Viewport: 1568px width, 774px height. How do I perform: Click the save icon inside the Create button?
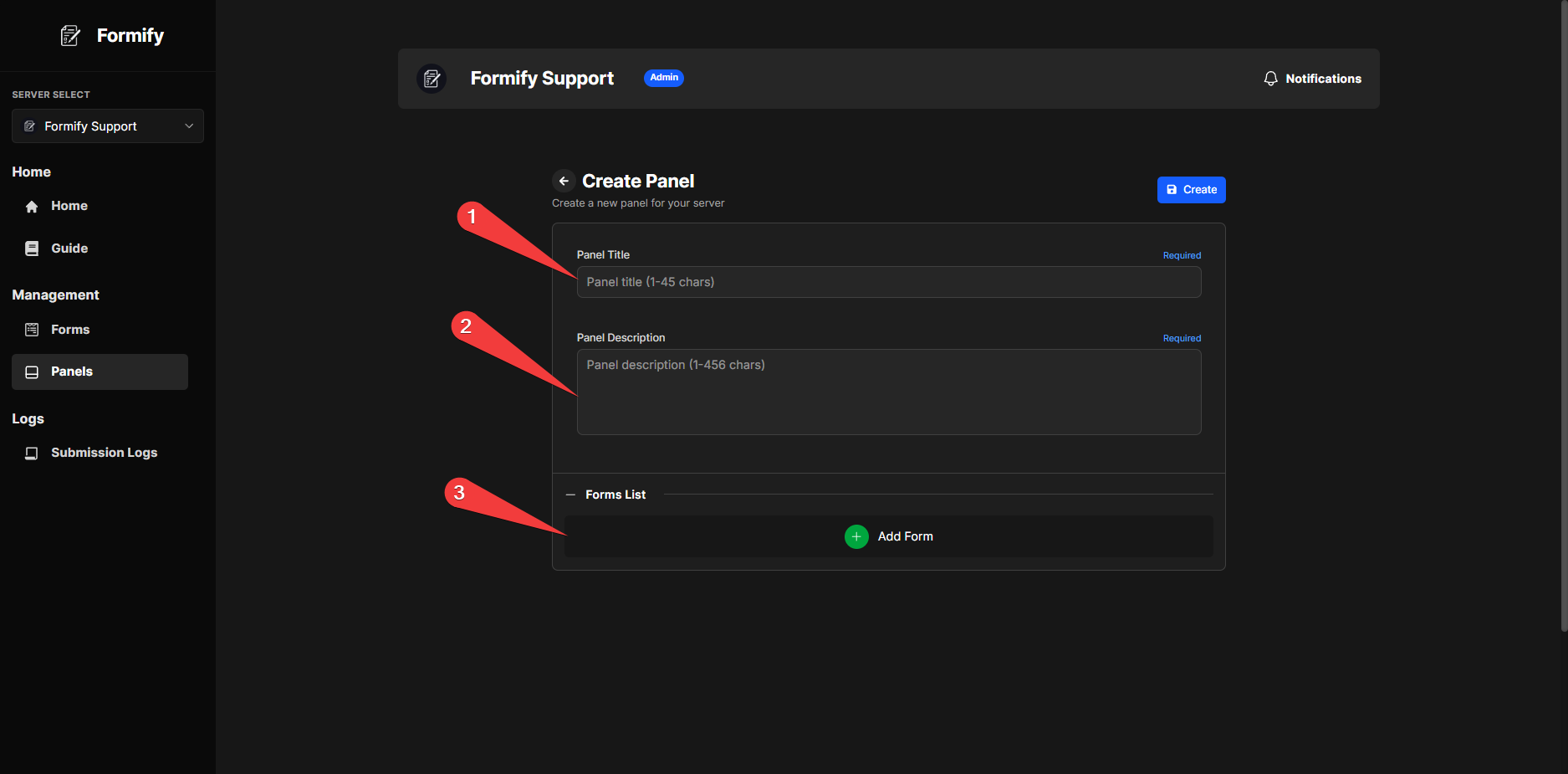[x=1172, y=189]
